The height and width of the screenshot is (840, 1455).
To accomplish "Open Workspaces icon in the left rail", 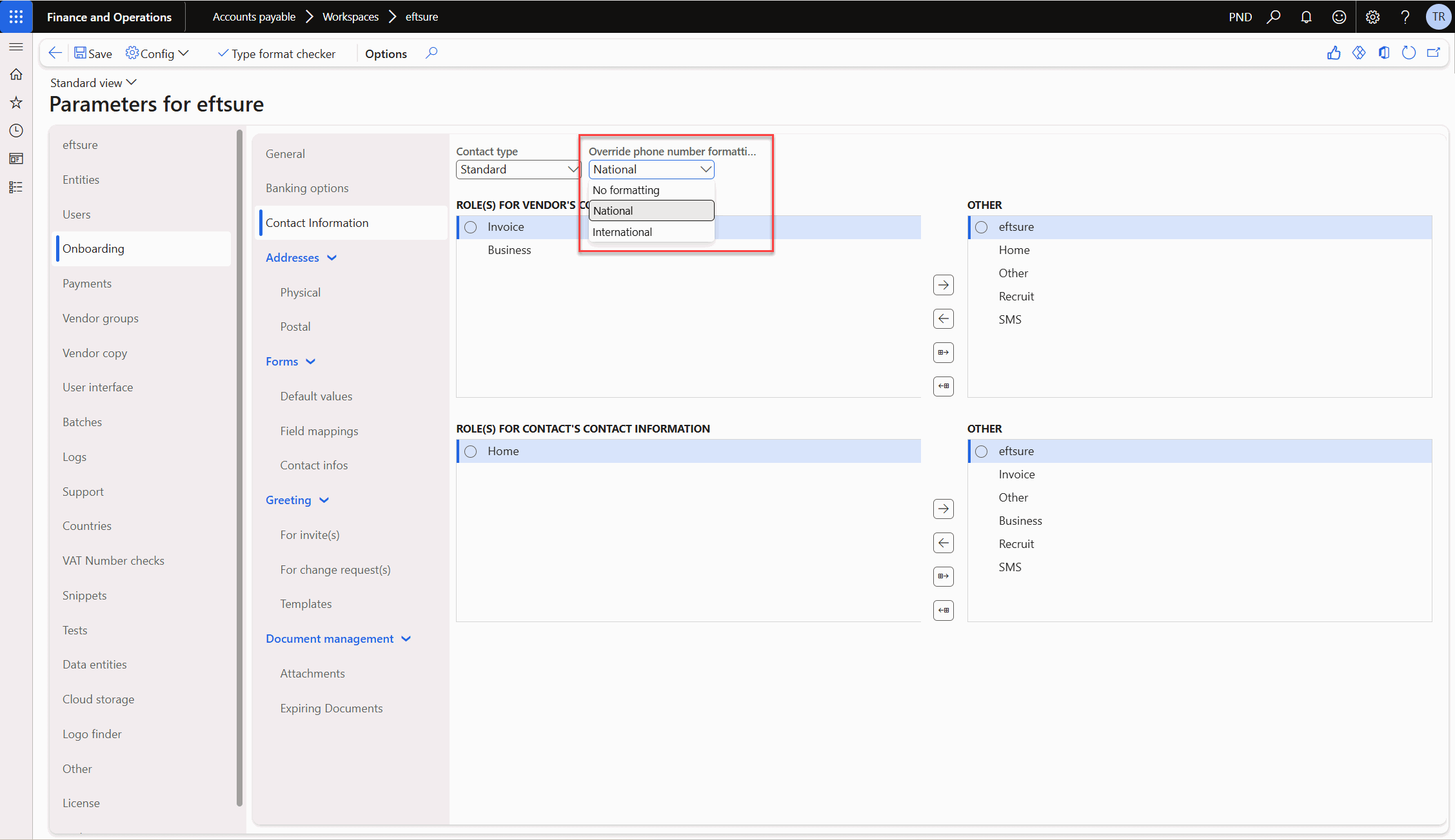I will (16, 159).
